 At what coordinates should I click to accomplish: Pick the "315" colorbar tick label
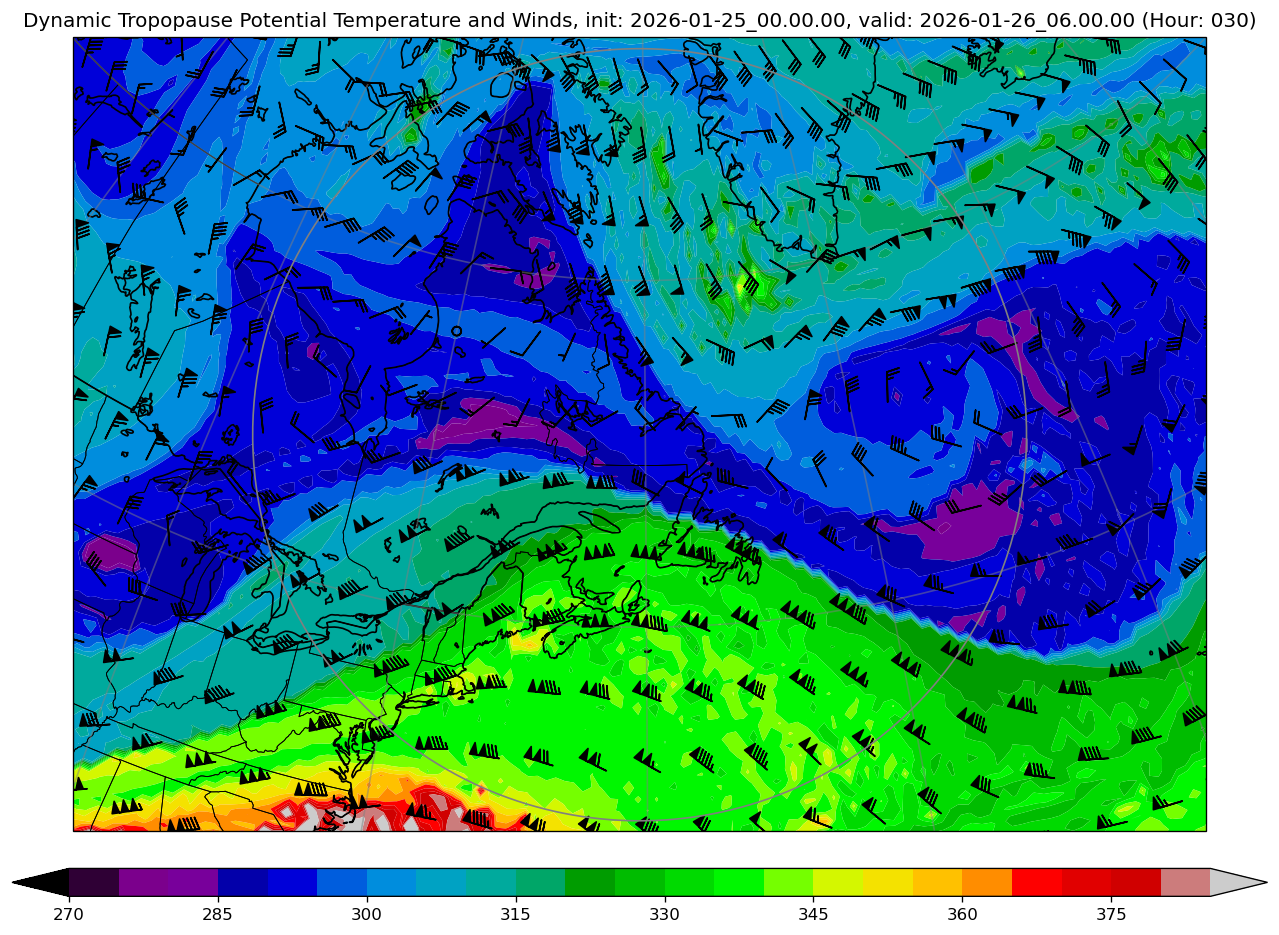[x=516, y=915]
